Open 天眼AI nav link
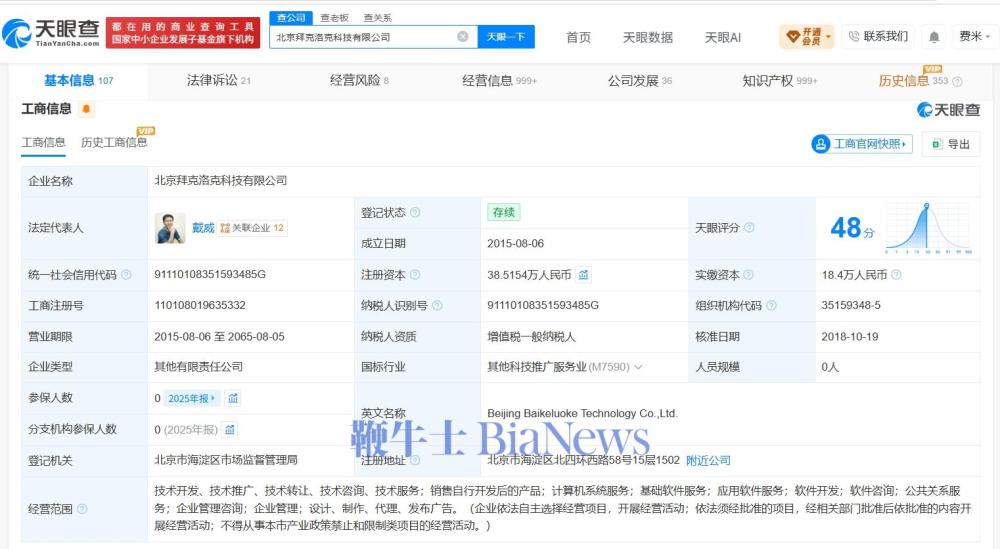This screenshot has width=1000, height=549. tap(723, 38)
